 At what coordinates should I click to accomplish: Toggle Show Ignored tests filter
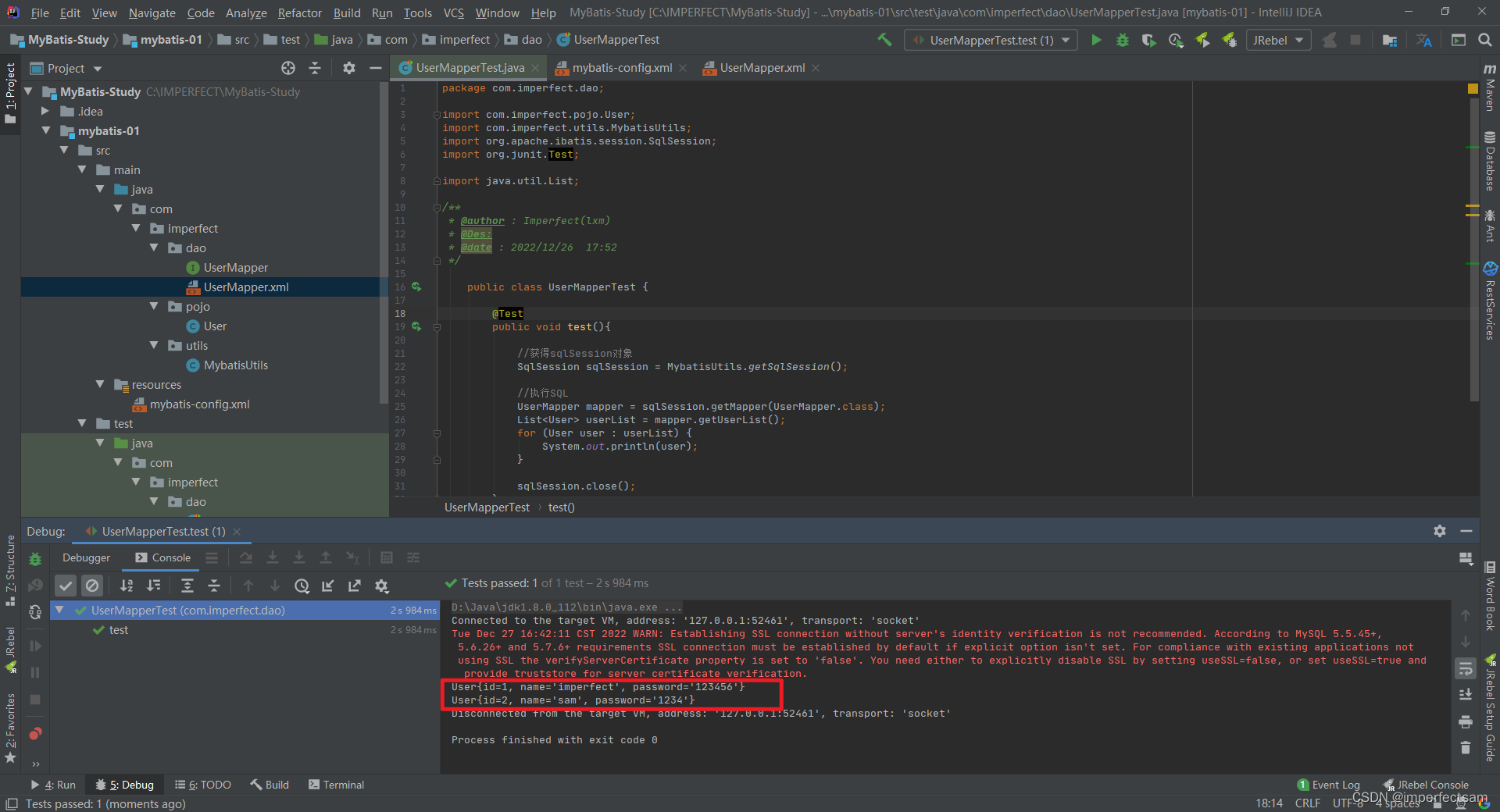coord(92,586)
